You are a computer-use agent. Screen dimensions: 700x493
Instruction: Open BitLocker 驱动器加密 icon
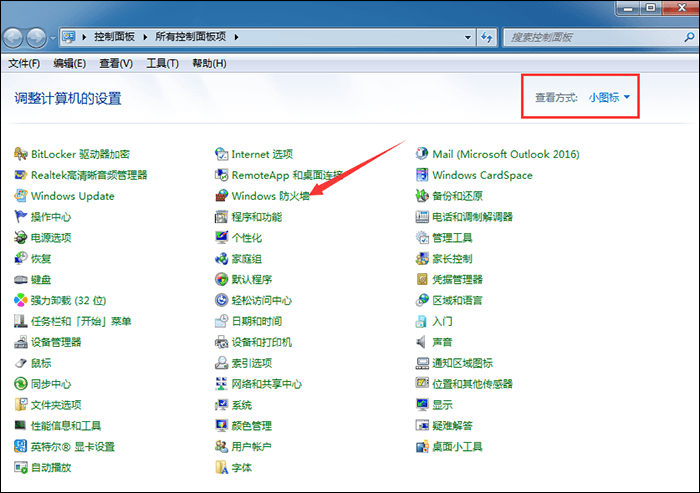(x=21, y=154)
